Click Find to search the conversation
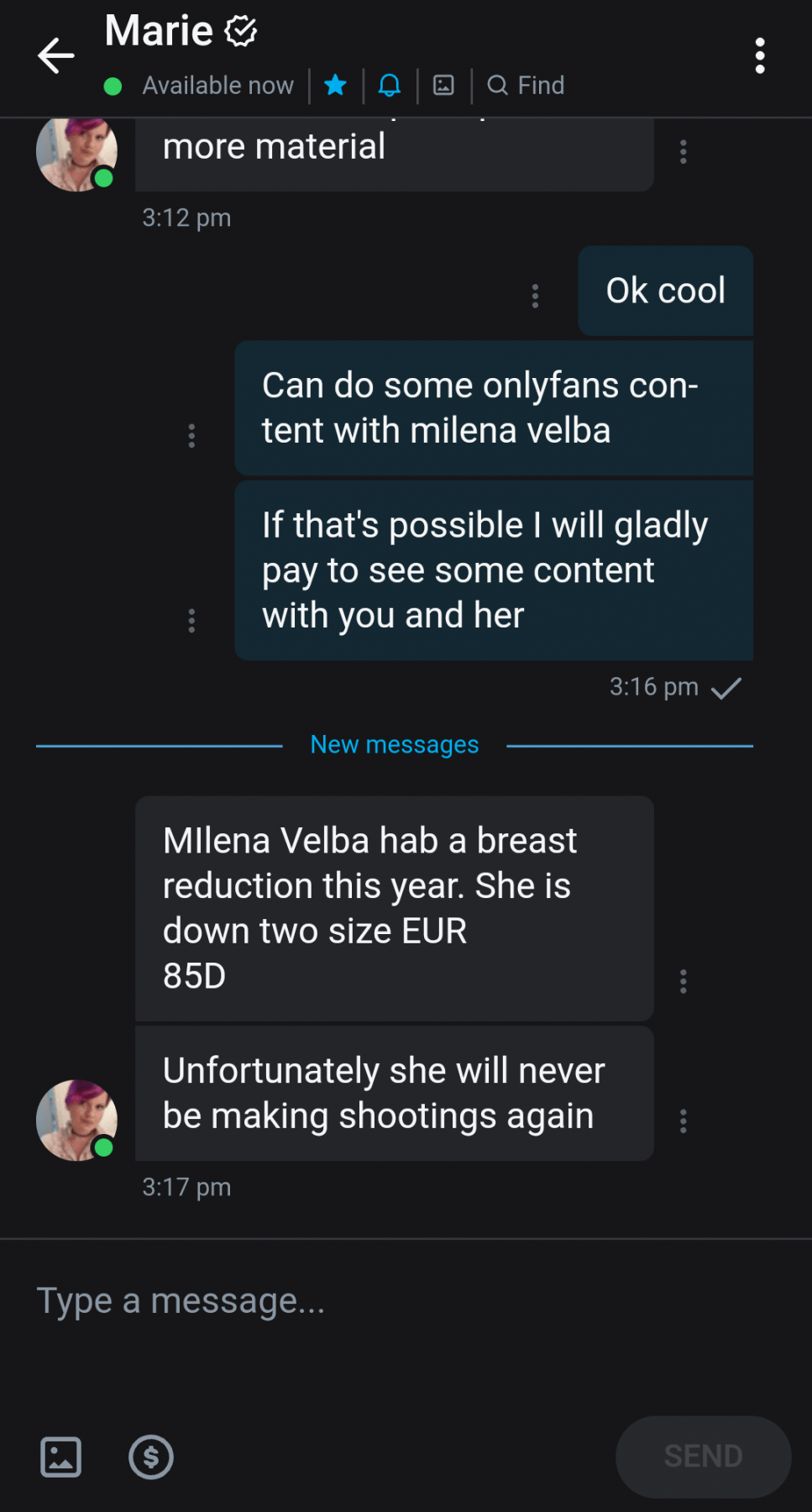812x1512 pixels. (x=526, y=85)
